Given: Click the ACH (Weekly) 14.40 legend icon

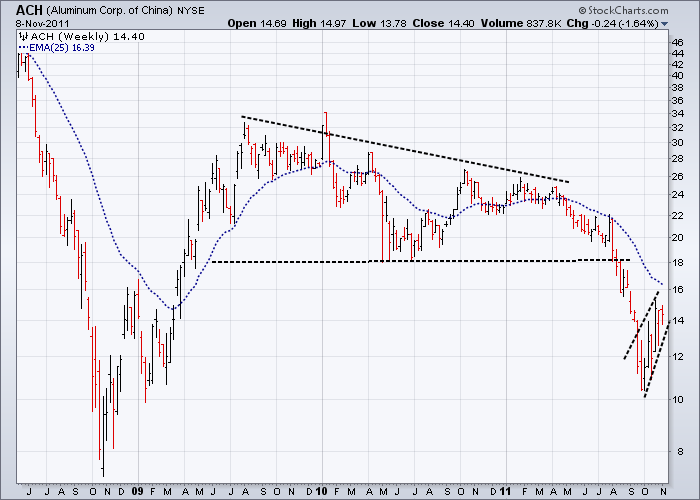Looking at the screenshot, I should tap(23, 37).
